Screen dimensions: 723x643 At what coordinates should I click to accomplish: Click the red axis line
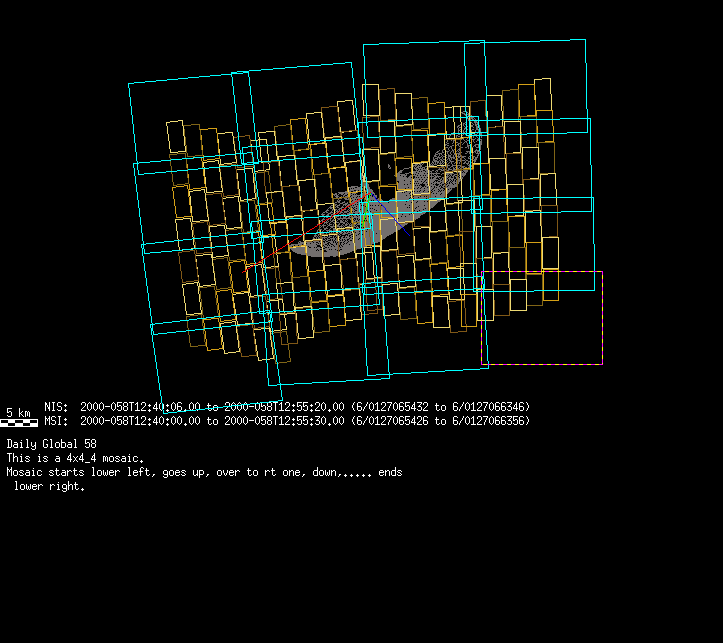point(300,241)
